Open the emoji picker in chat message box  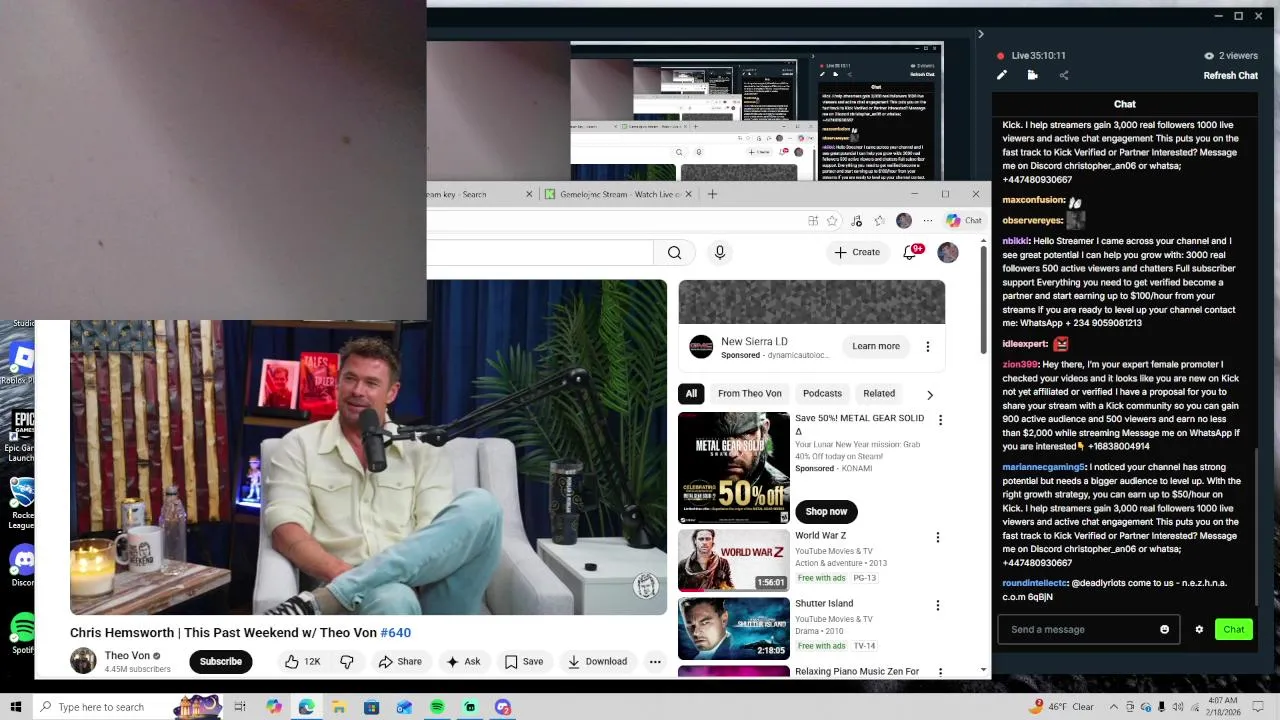[x=1164, y=629]
